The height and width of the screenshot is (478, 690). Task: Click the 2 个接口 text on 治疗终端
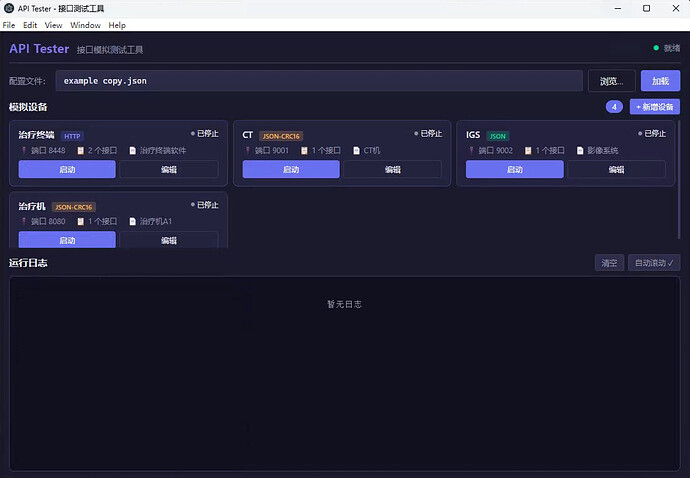pos(103,151)
